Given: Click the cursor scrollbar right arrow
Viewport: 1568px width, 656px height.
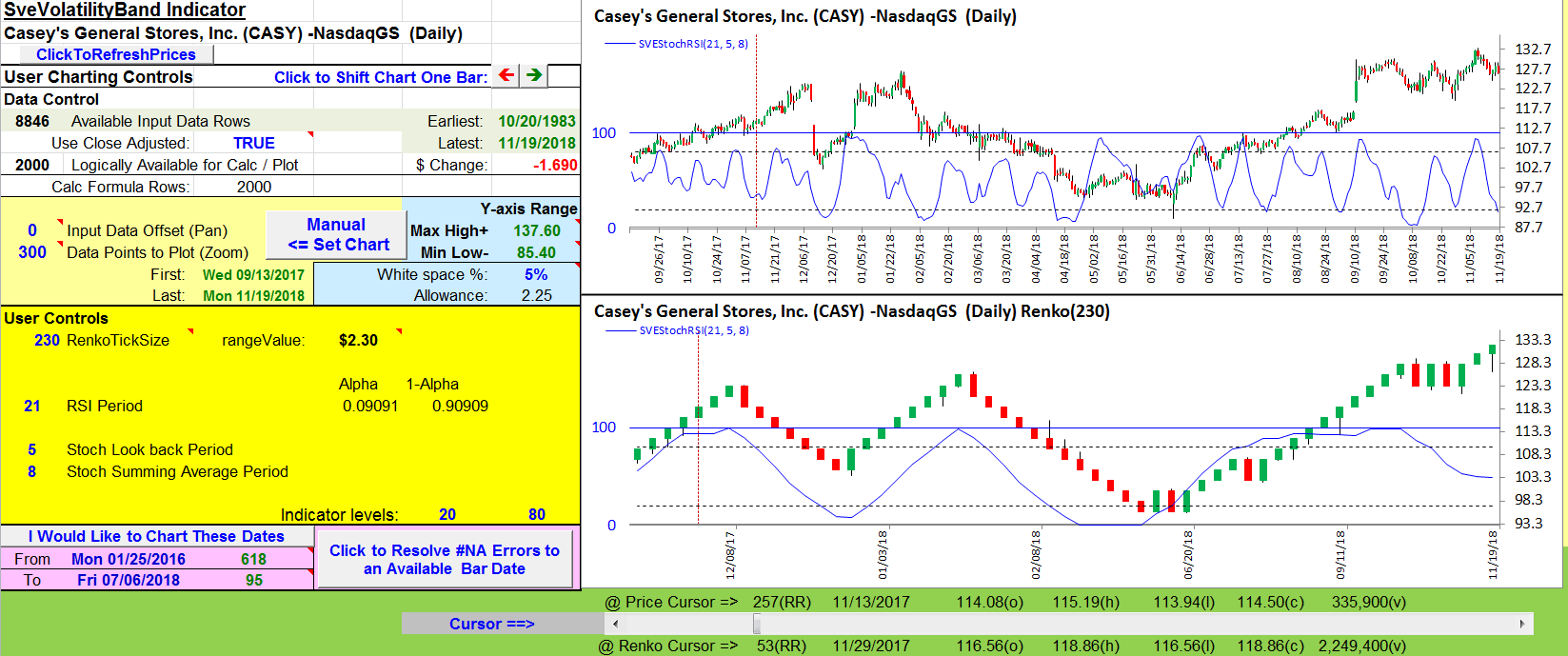Looking at the screenshot, I should [1522, 624].
